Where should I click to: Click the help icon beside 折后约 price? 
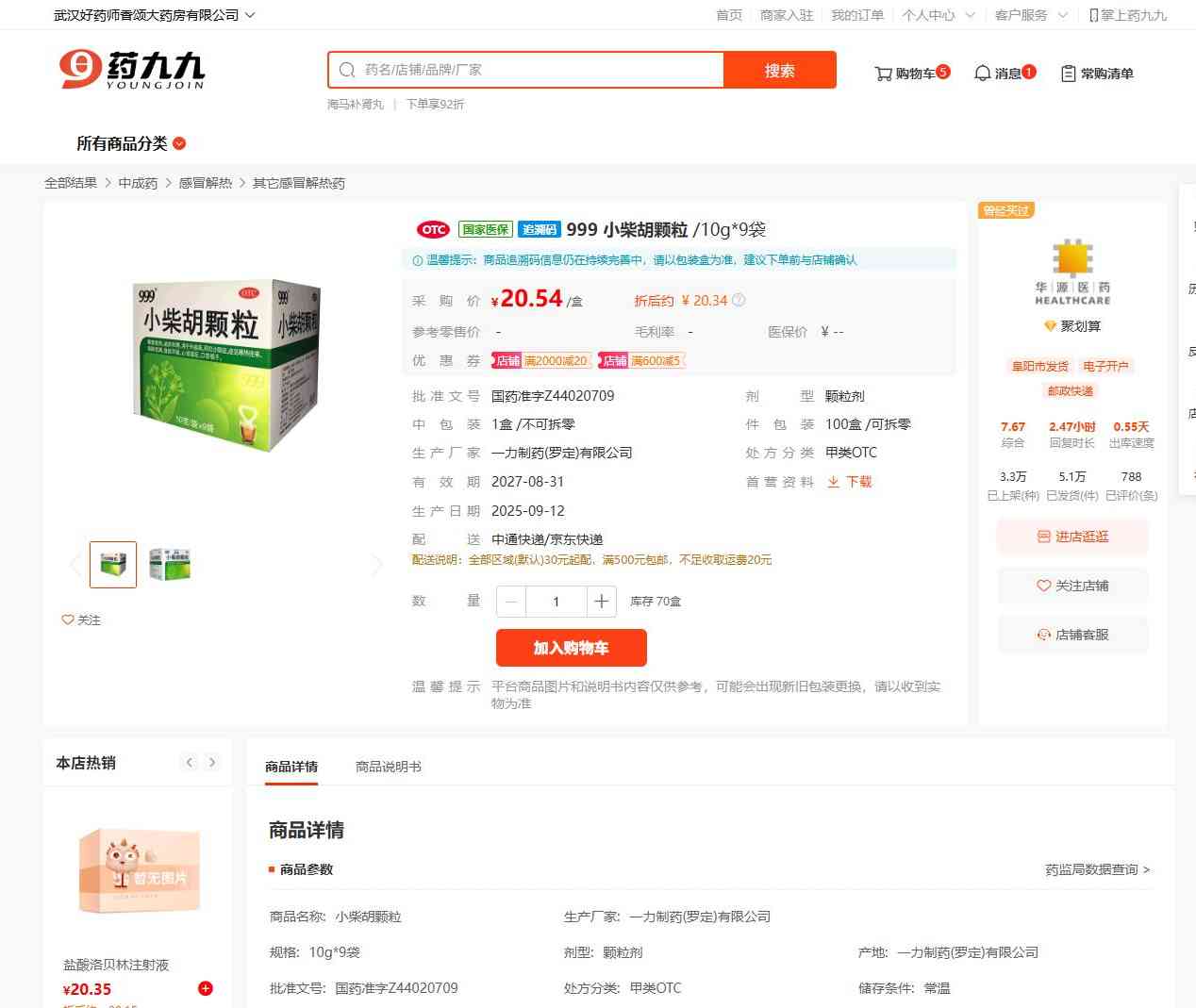point(739,300)
